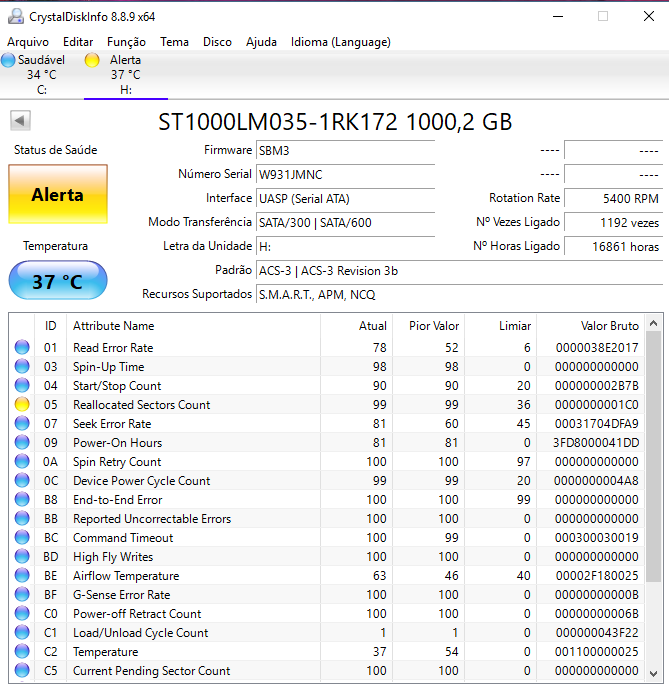Click raw value 000000043F22 of Load/Unload Cycle
Viewport: 669px width, 690px height.
pos(597,632)
